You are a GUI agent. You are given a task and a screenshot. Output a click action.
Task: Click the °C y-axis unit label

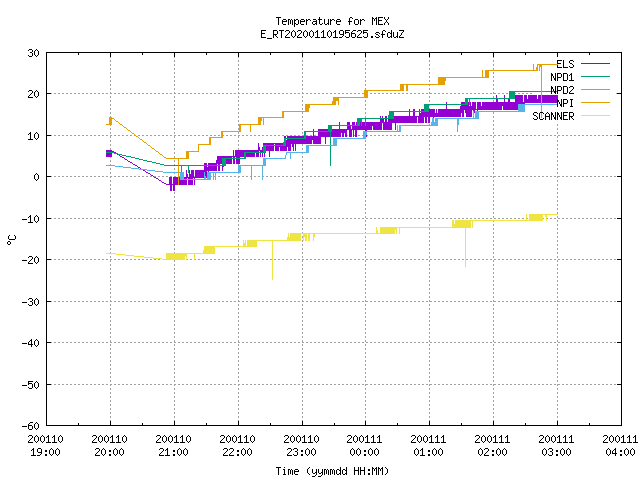pos(11,240)
